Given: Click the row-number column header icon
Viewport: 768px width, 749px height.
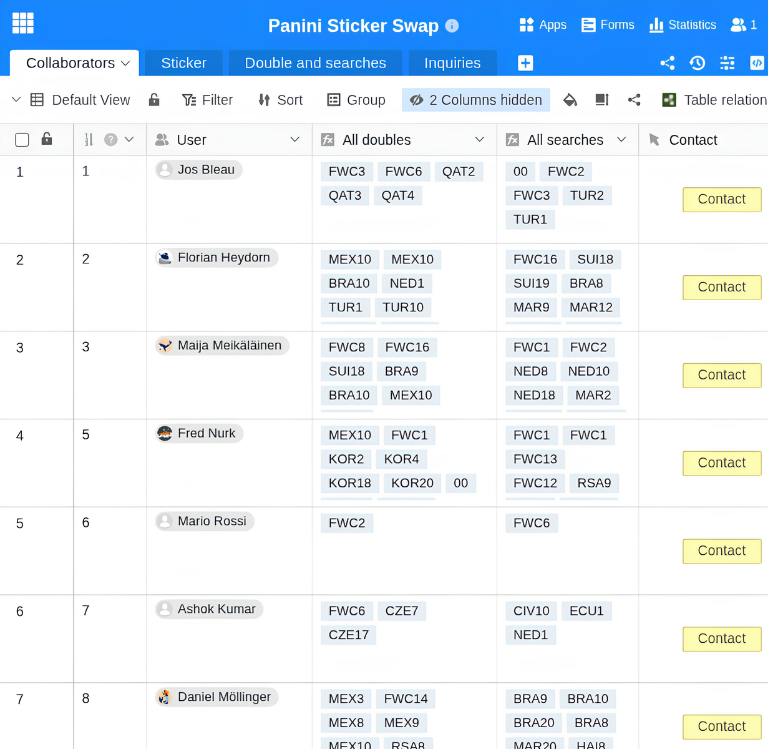Looking at the screenshot, I should click(89, 140).
